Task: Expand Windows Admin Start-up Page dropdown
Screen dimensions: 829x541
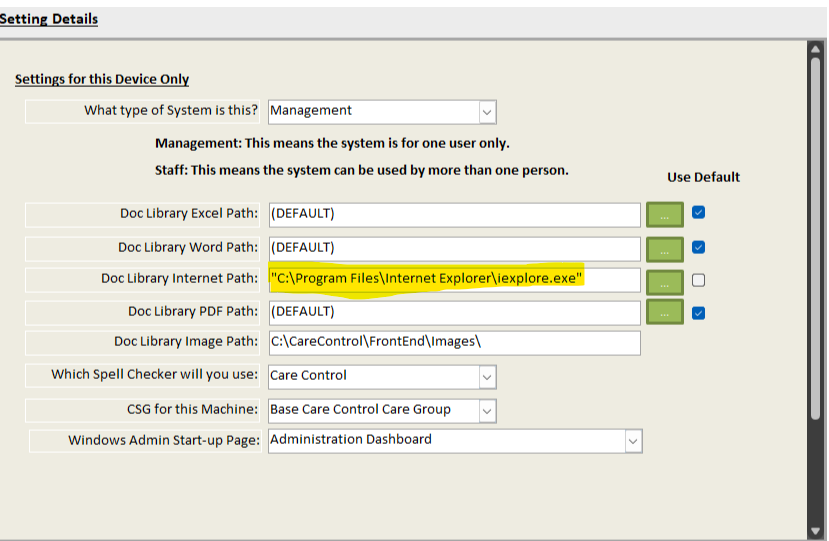Action: click(x=633, y=441)
